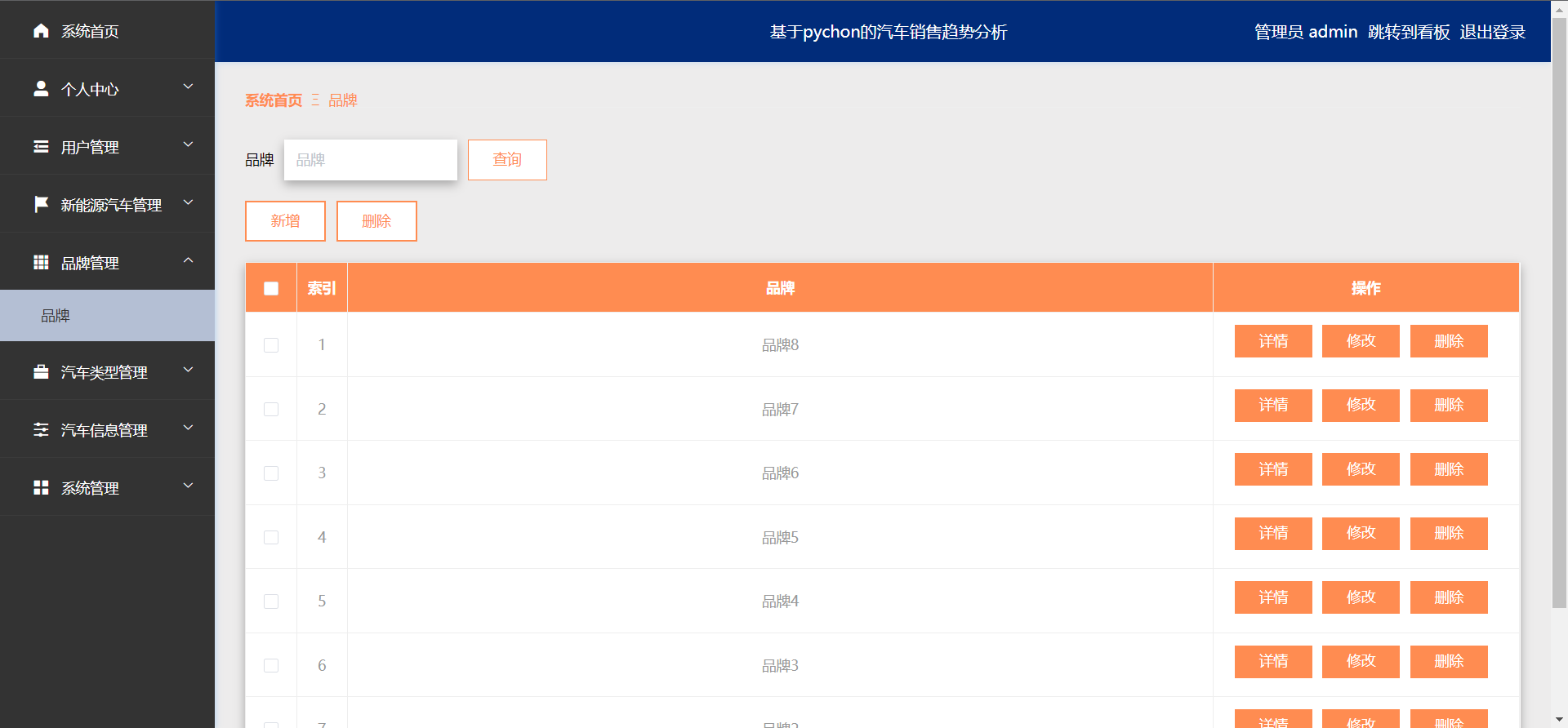This screenshot has width=1568, height=728.
Task: View 详情 for 品牌3
Action: point(1273,662)
